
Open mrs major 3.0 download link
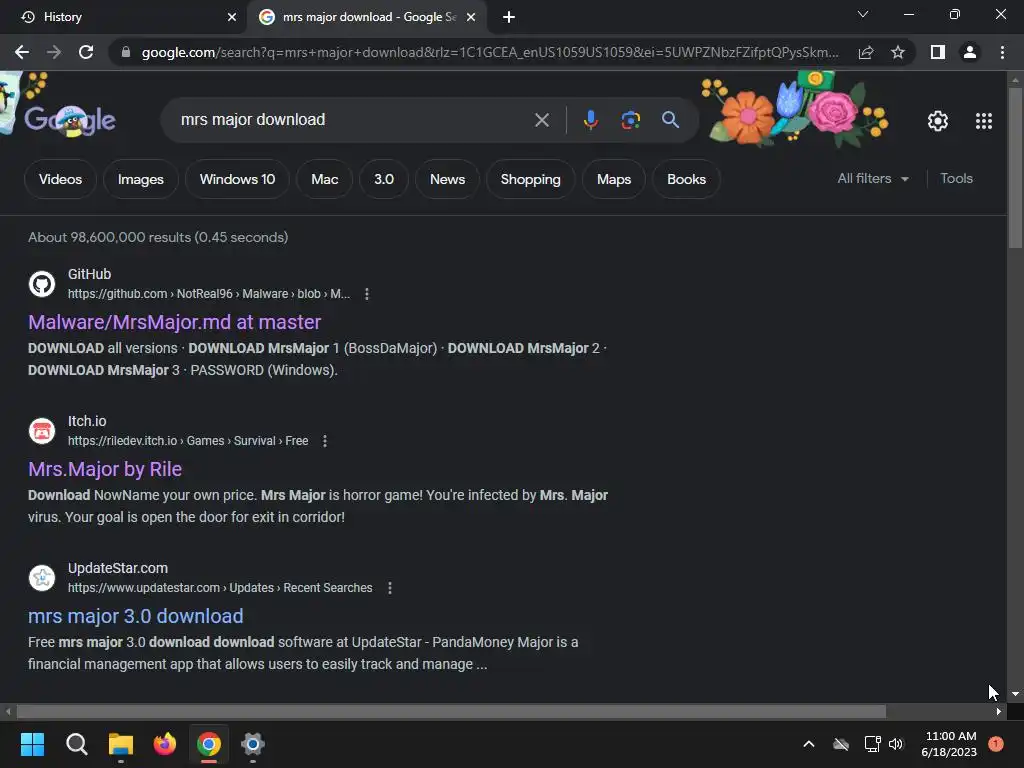135,616
